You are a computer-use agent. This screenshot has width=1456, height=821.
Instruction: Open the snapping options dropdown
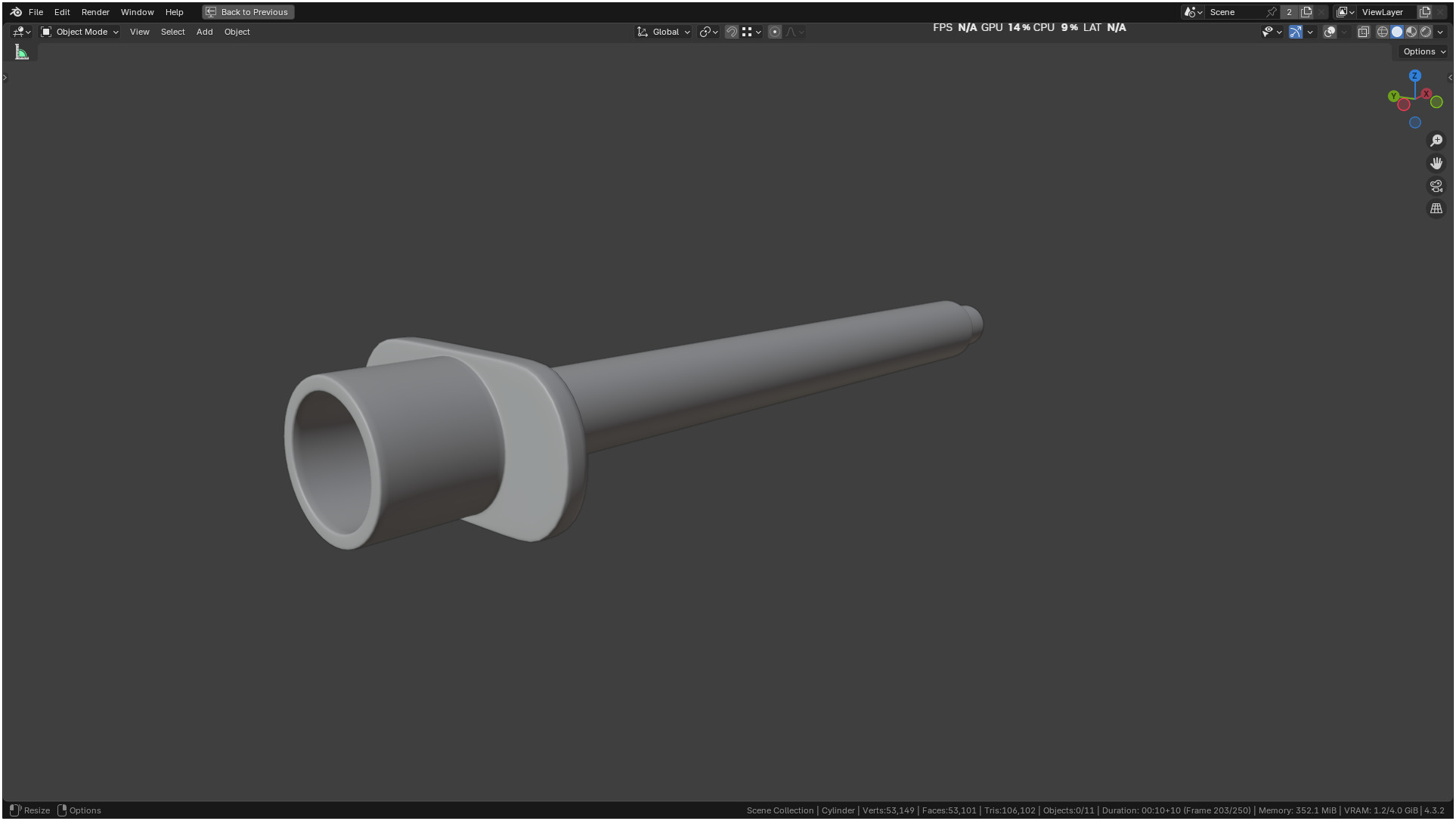pos(751,32)
